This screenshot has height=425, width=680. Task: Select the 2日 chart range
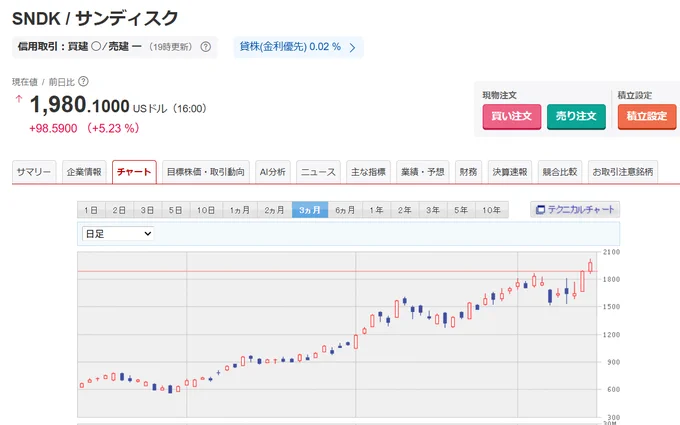coord(119,210)
